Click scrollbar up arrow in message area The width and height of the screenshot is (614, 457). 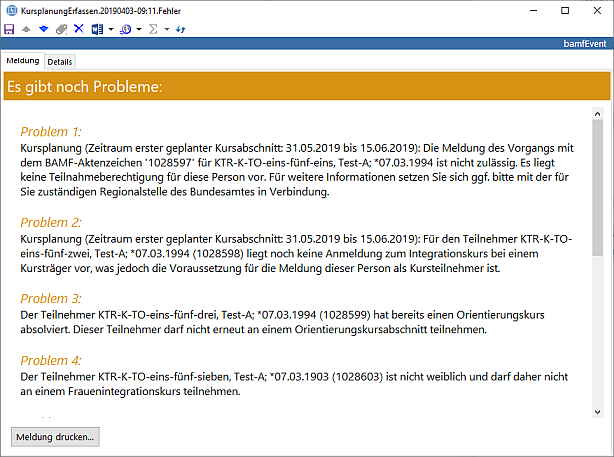point(598,113)
